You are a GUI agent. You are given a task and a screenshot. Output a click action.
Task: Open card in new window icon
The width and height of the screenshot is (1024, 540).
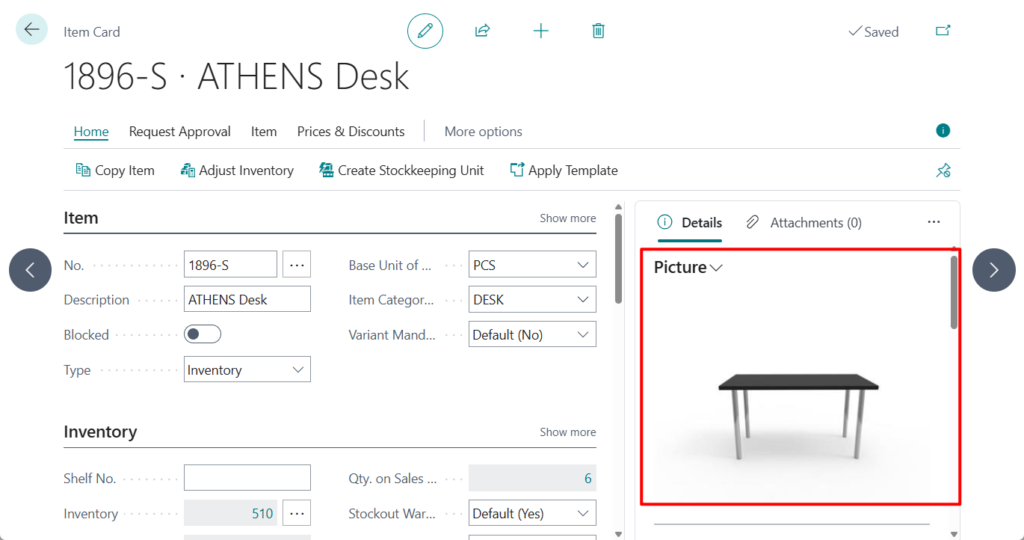pos(942,31)
